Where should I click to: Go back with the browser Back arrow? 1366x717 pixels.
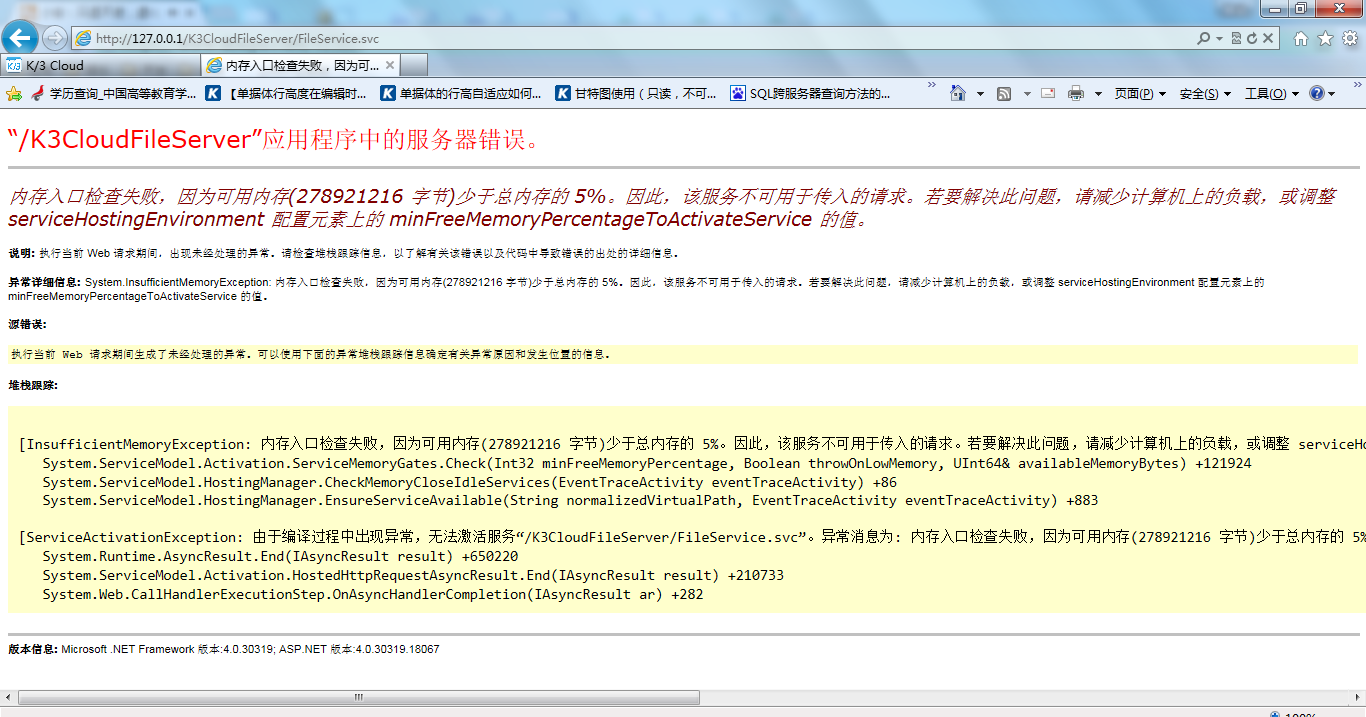point(21,38)
